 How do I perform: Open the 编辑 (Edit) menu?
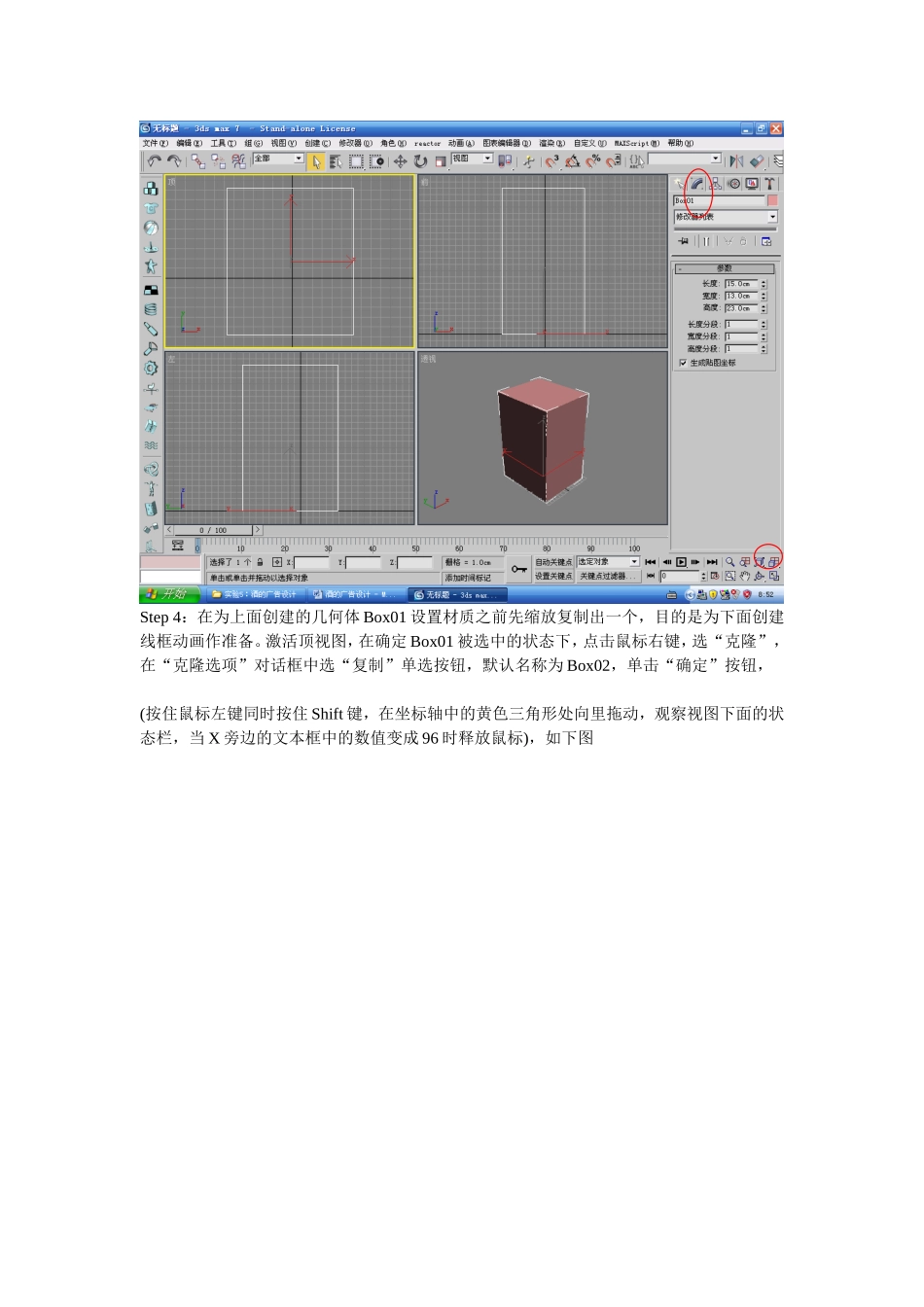coord(190,143)
